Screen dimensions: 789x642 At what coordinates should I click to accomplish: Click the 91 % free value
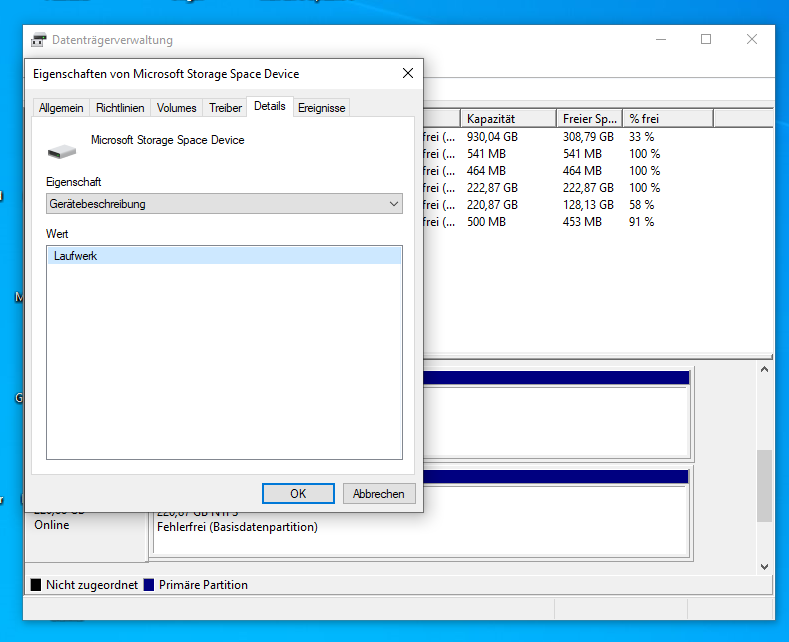(x=642, y=222)
